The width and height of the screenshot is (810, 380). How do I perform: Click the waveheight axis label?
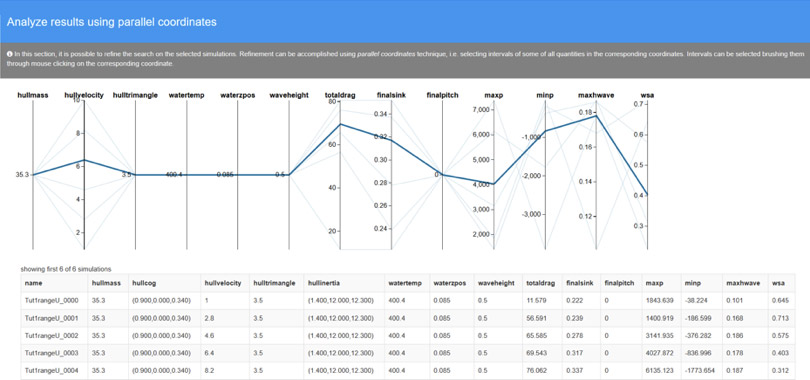(289, 95)
